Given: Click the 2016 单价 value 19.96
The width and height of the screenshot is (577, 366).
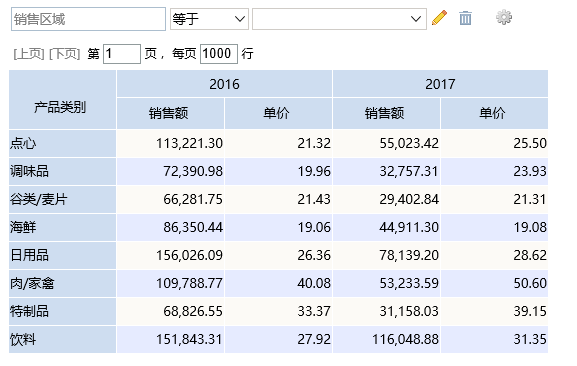Looking at the screenshot, I should click(314, 171).
